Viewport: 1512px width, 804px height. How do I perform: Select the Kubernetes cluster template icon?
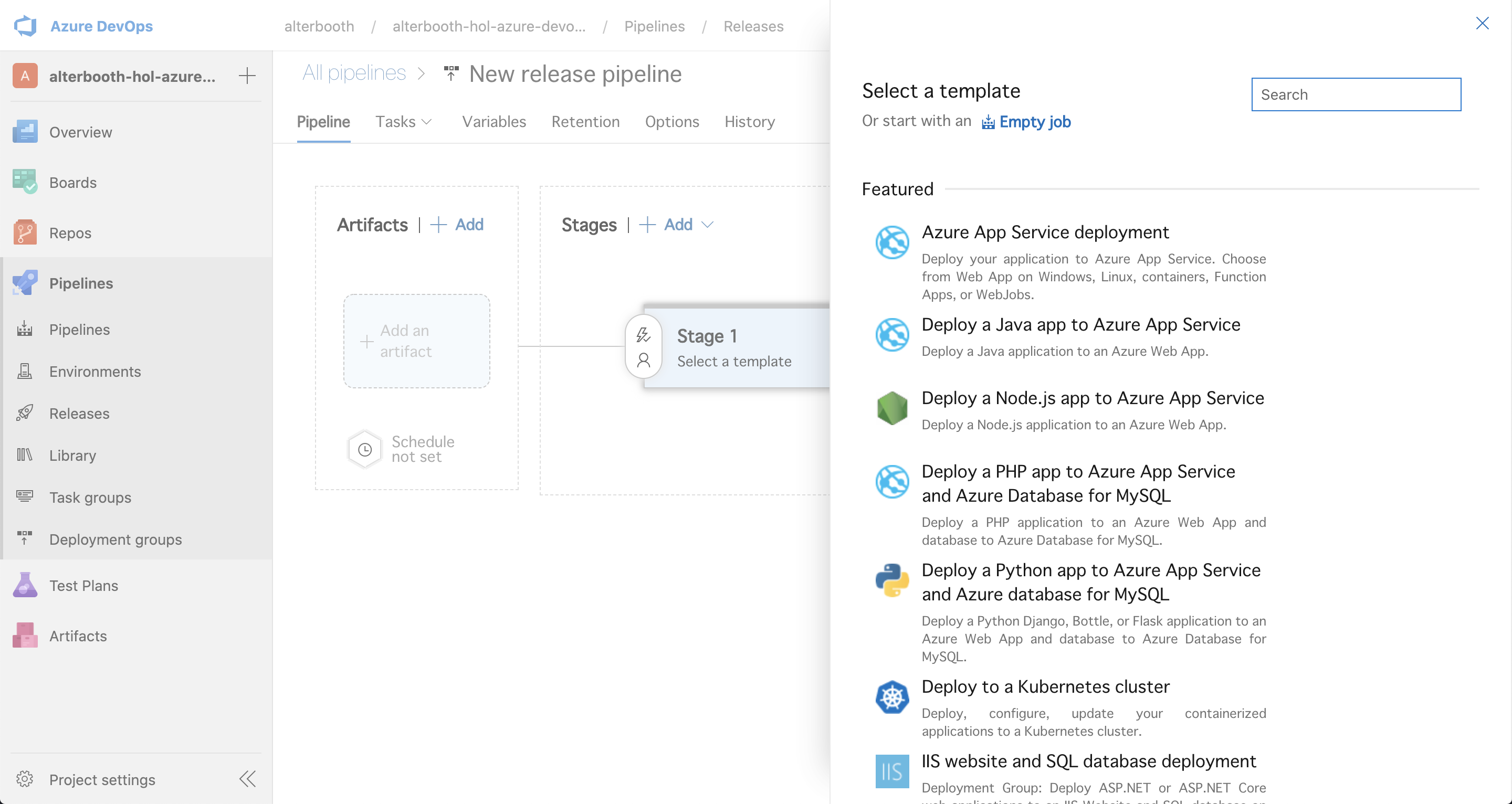[891, 697]
